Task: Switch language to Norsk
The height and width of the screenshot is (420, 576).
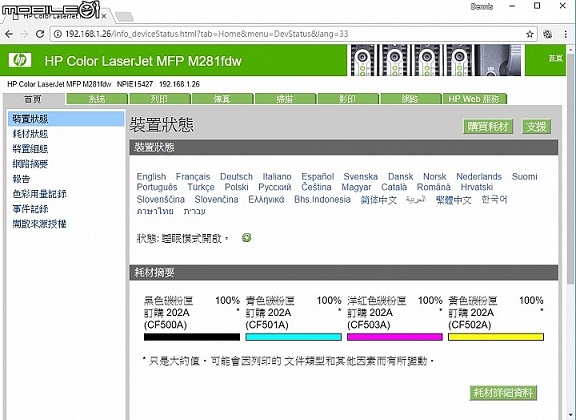Action: [x=435, y=177]
